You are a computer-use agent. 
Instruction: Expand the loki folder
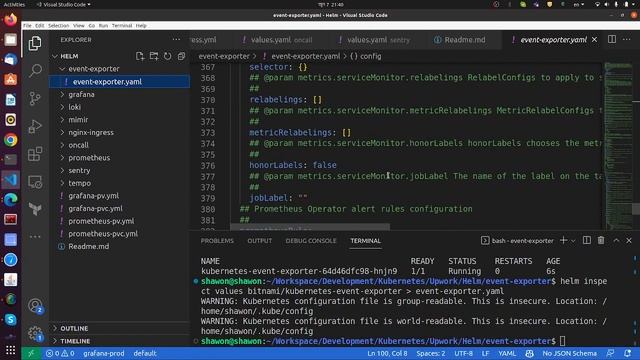tap(119, 107)
